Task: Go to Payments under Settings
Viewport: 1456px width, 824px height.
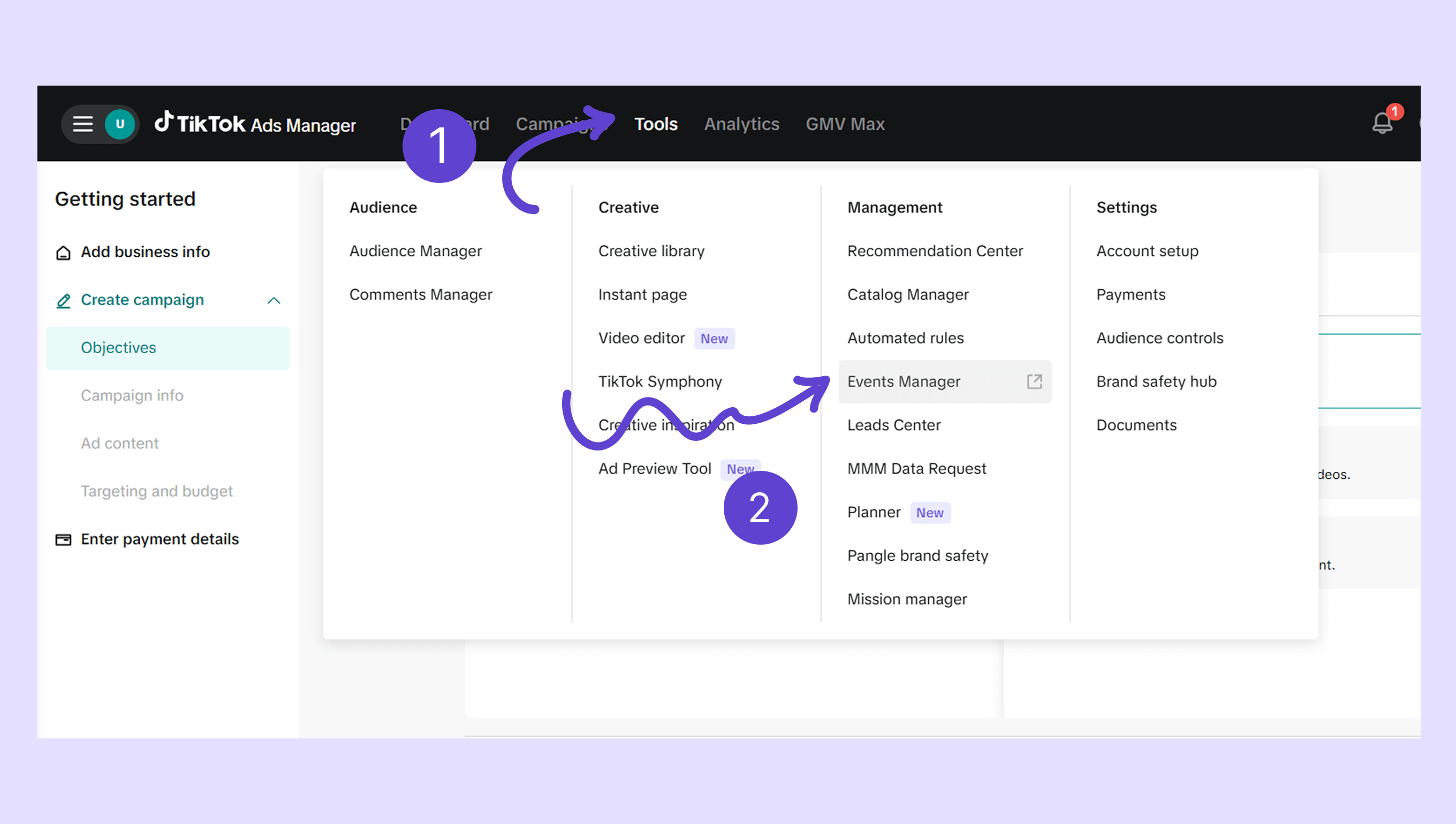Action: coord(1131,294)
